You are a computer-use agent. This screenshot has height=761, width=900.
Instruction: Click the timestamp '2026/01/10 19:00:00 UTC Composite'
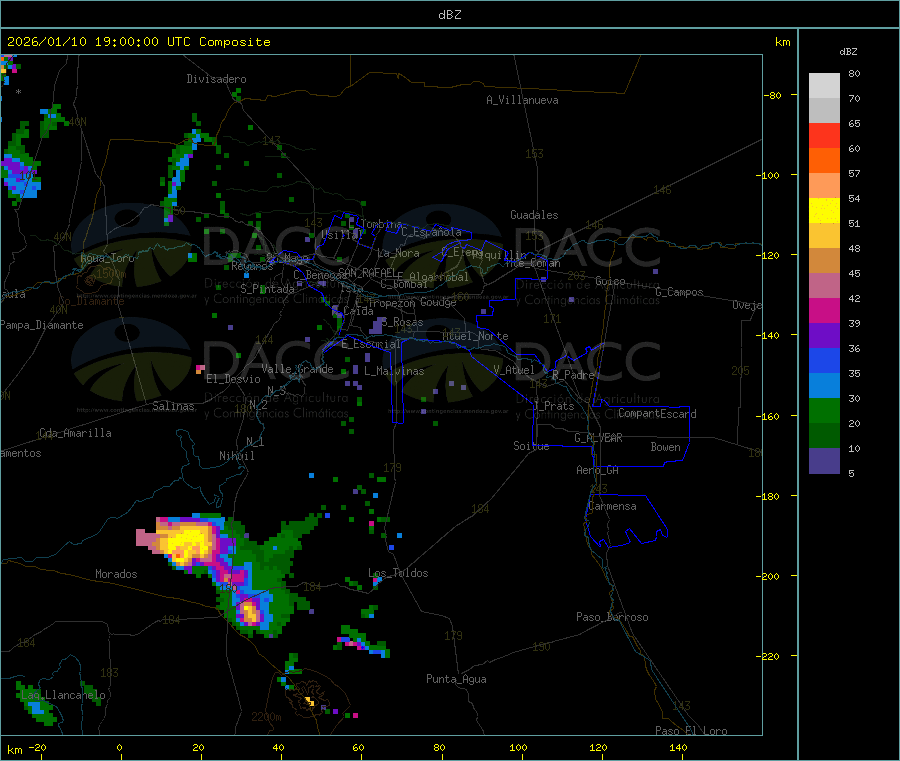tap(138, 42)
